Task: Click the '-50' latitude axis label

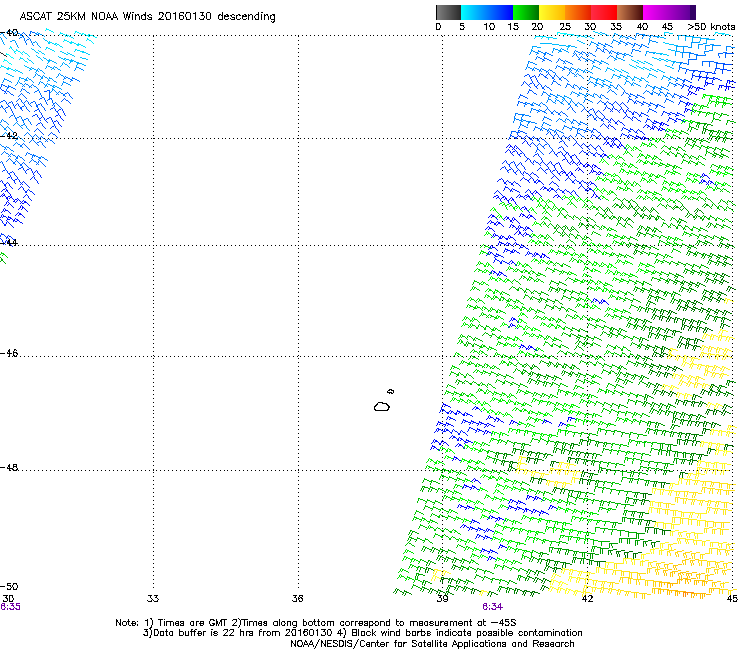Action: (x=9, y=587)
